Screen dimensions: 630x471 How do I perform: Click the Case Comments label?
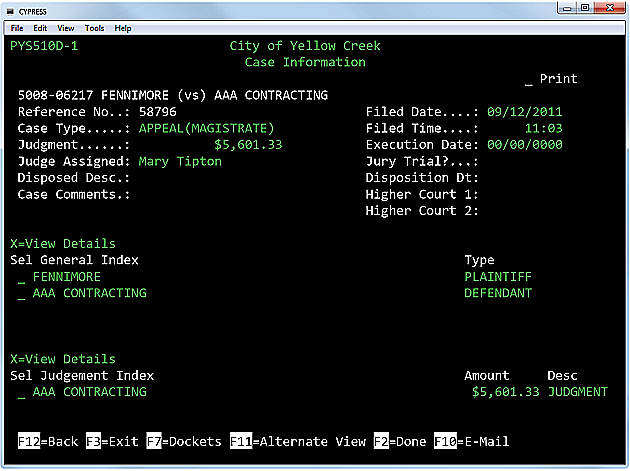pos(74,195)
